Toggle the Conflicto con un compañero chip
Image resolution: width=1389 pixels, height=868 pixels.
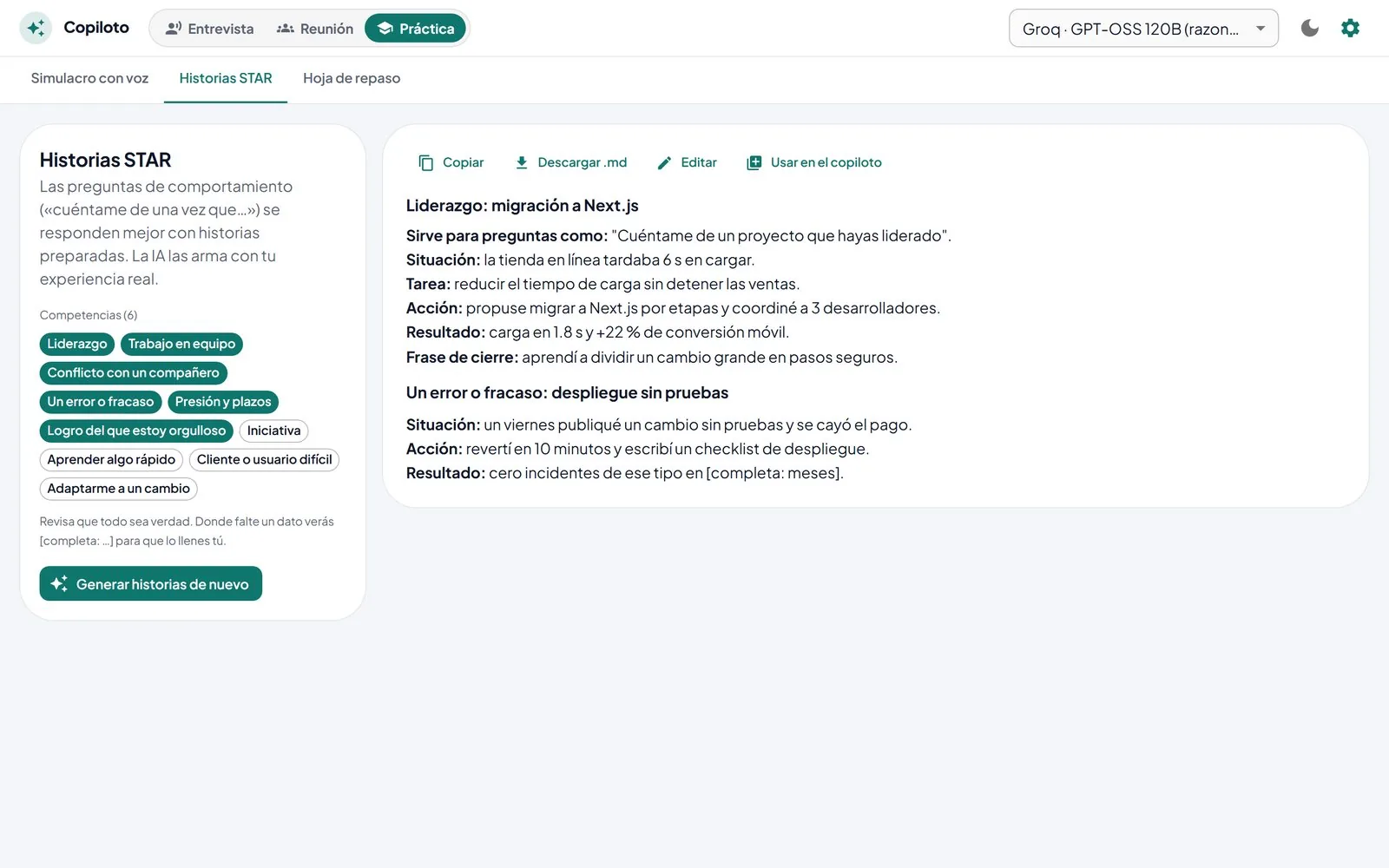click(x=134, y=372)
